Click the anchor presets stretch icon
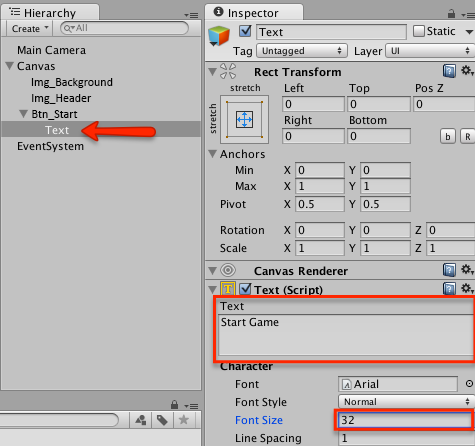475x446 pixels. [244, 119]
